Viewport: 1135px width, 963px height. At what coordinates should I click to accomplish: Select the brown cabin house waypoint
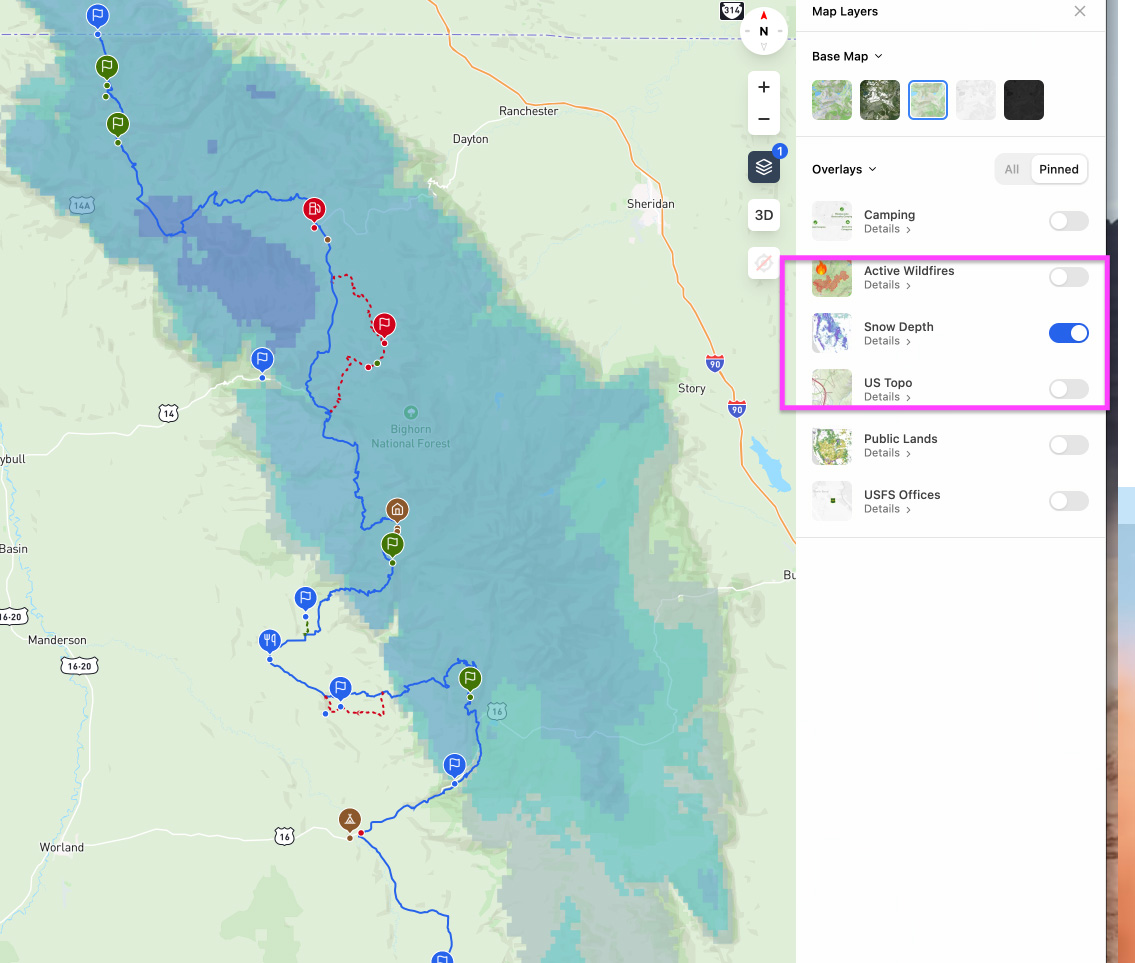click(397, 509)
